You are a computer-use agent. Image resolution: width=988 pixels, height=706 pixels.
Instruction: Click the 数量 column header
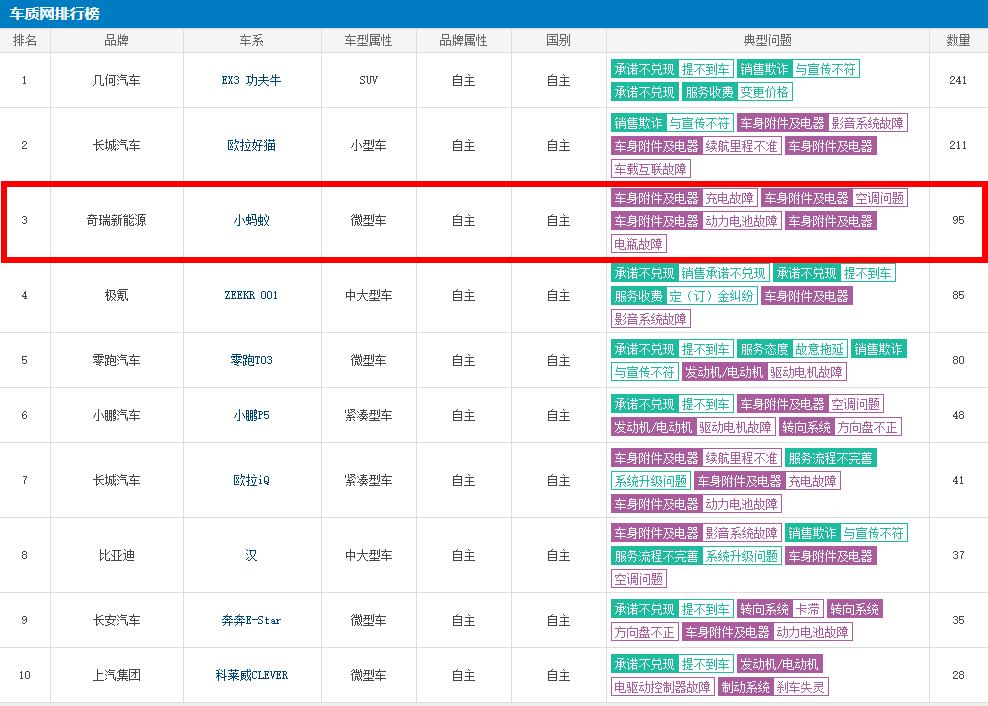pyautogui.click(x=958, y=41)
